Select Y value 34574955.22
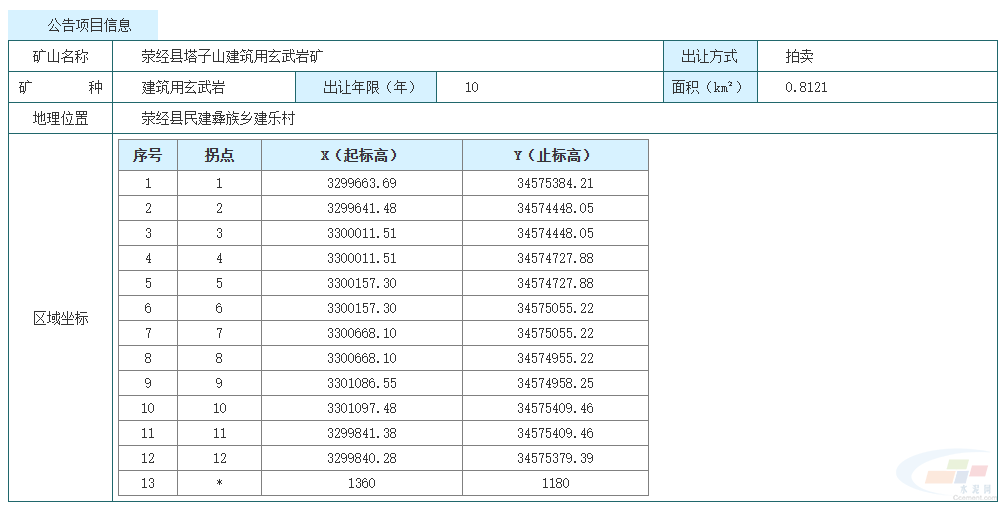 click(x=556, y=358)
